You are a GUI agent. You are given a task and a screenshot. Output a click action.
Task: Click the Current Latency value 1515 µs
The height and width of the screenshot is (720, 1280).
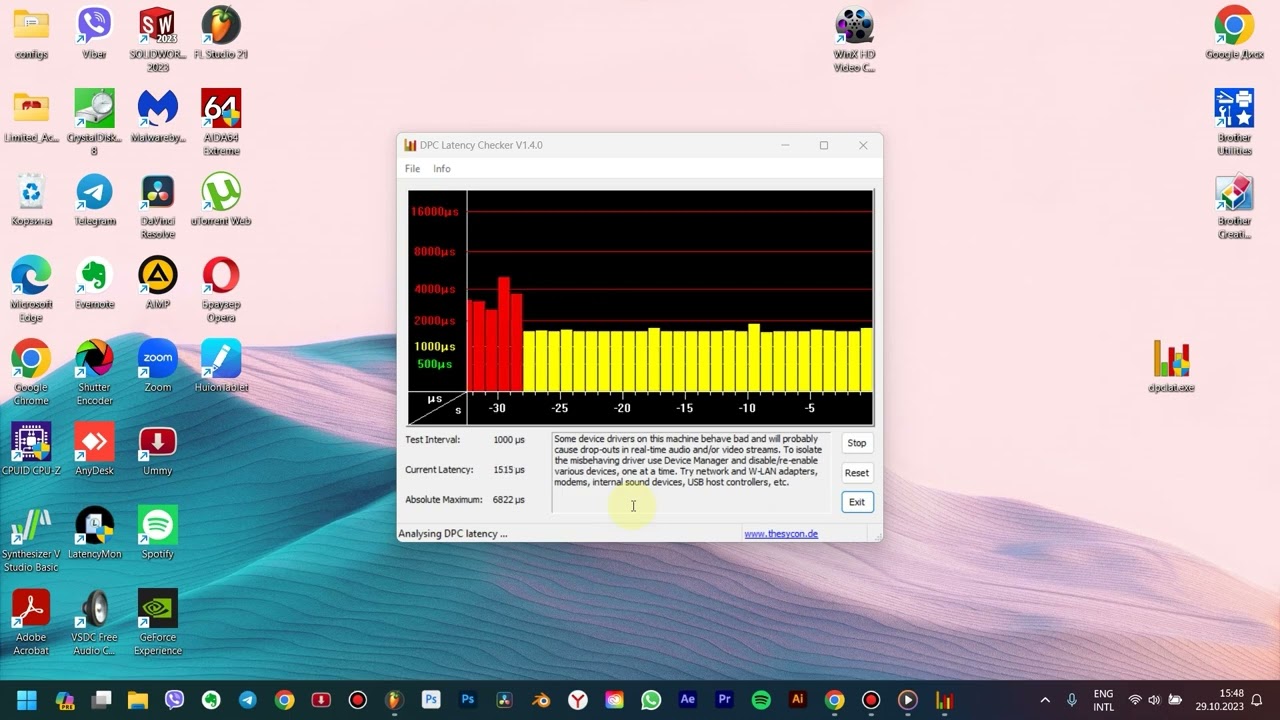[x=509, y=470]
